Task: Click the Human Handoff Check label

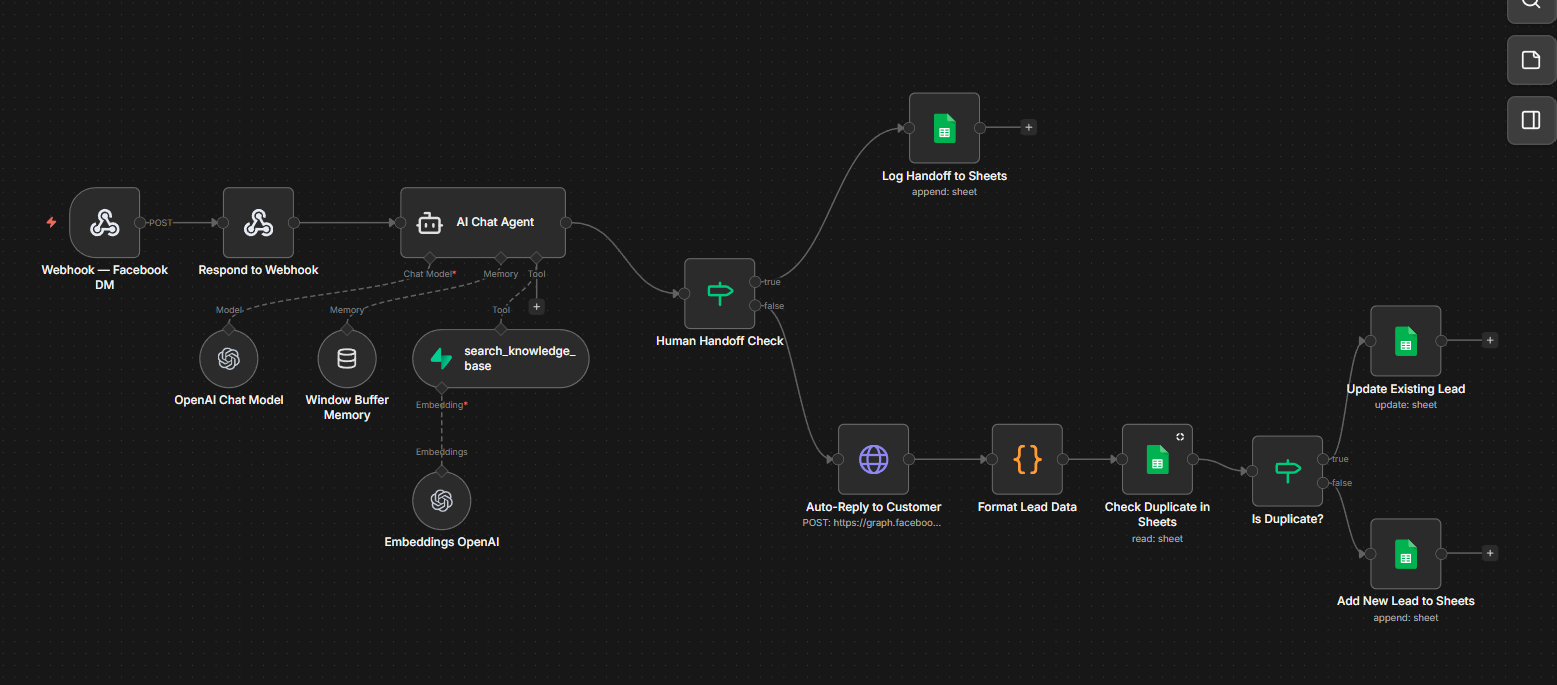Action: (x=719, y=341)
